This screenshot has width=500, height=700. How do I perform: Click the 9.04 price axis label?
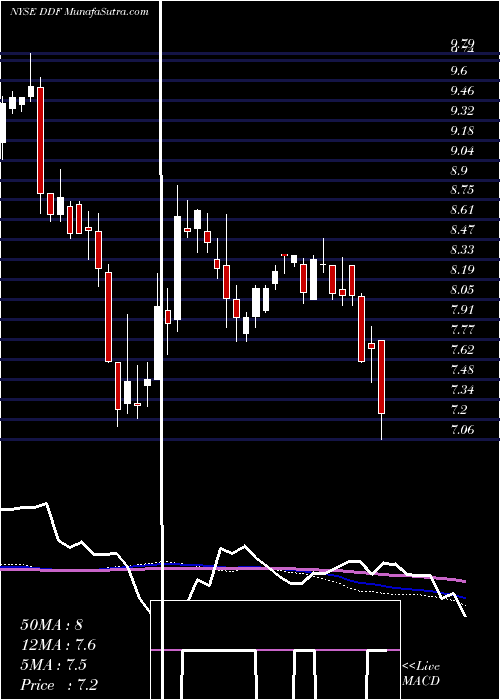[462, 150]
